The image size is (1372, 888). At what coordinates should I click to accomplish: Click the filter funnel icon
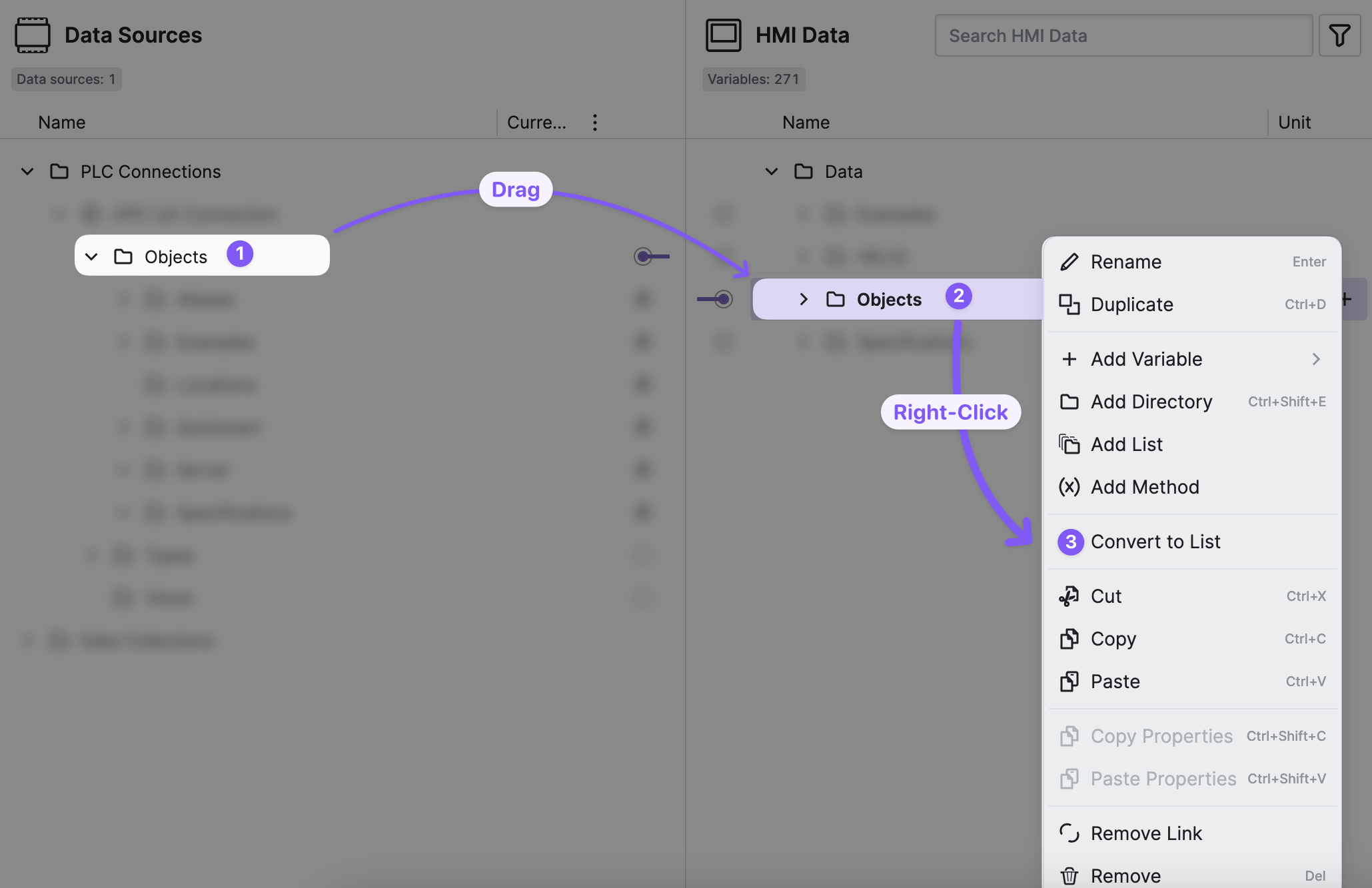tap(1339, 35)
